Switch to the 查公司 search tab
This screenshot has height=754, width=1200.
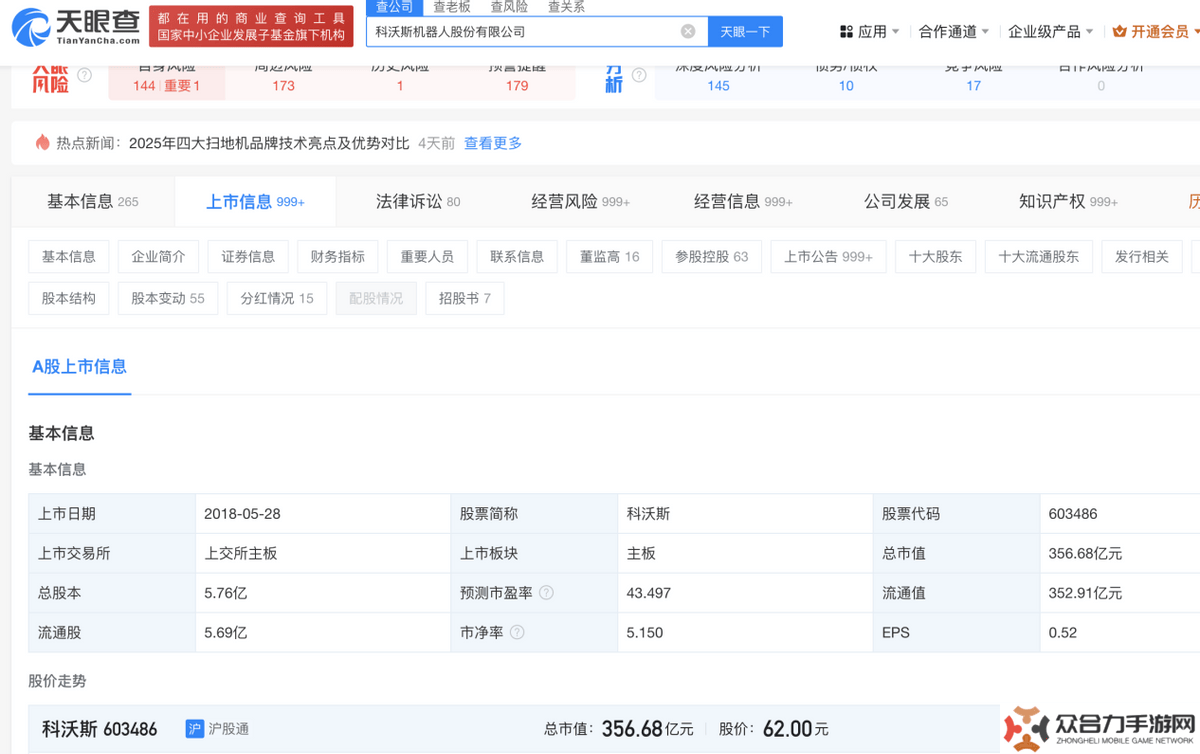(x=394, y=7)
